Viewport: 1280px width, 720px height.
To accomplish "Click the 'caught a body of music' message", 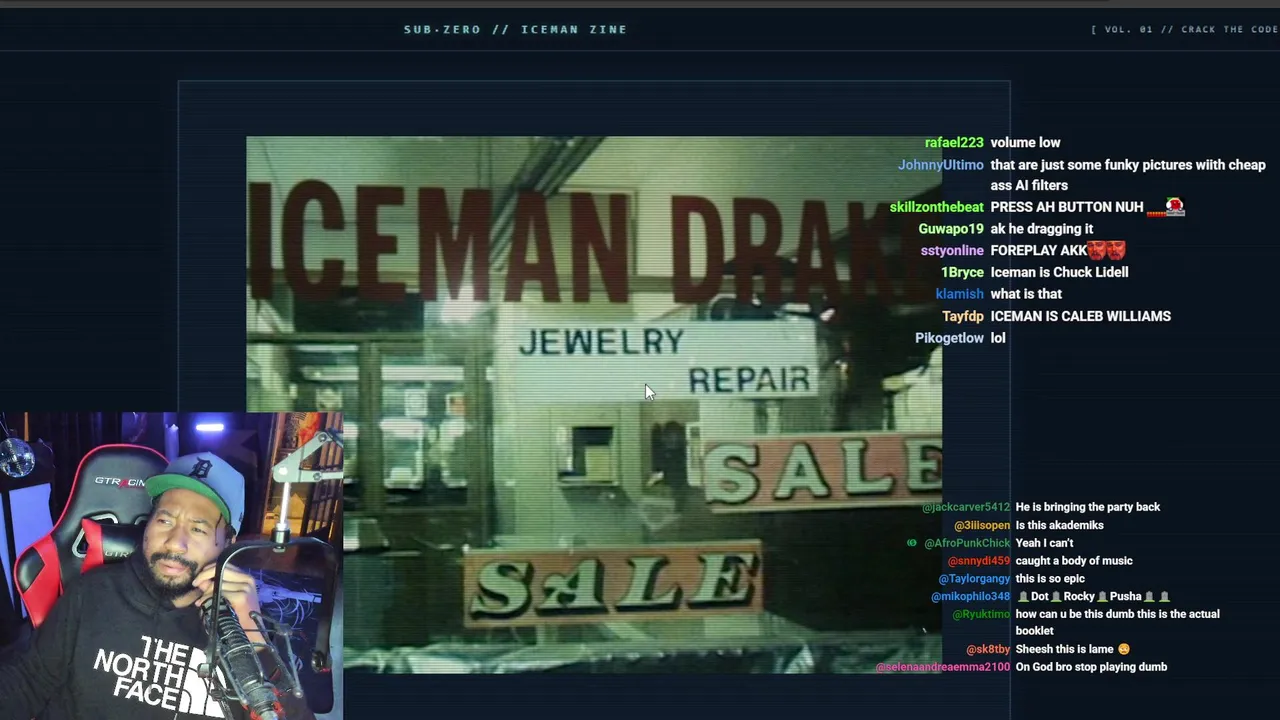I will click(1074, 561).
